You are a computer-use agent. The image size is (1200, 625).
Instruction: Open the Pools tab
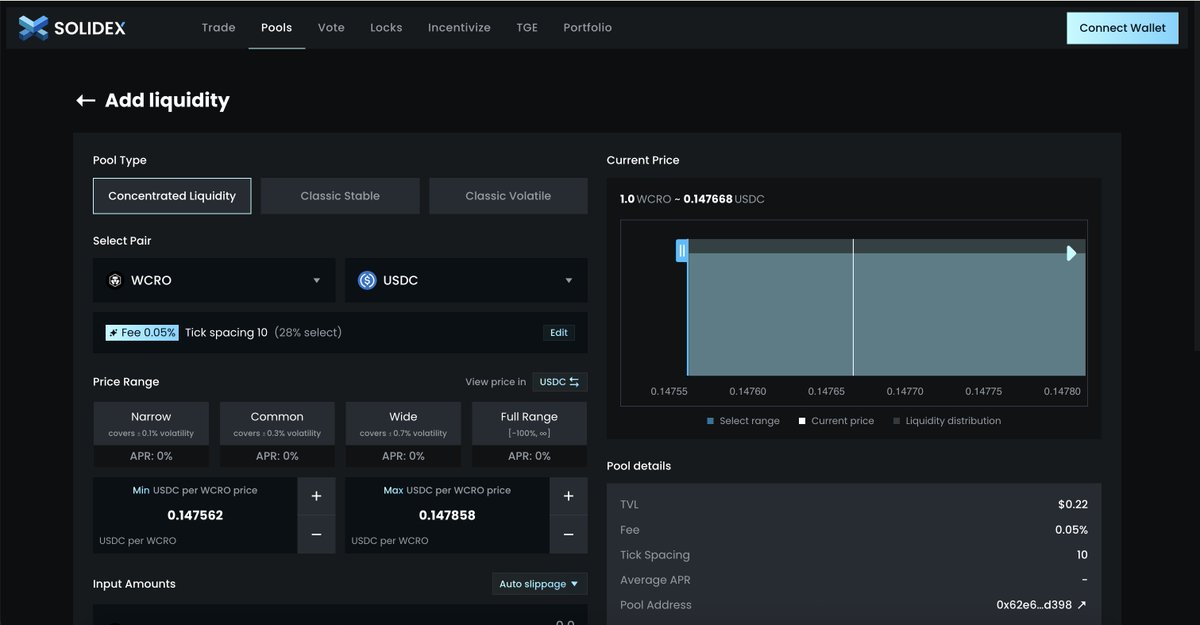(x=277, y=28)
